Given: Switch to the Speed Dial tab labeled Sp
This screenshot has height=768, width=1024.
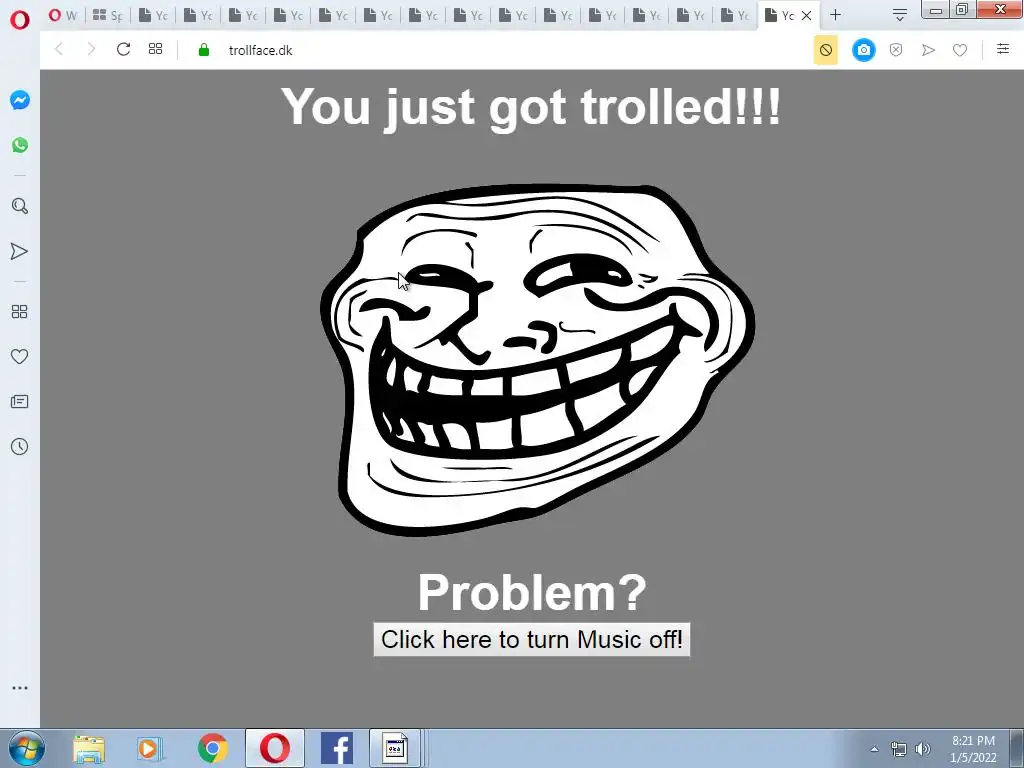Looking at the screenshot, I should point(108,15).
